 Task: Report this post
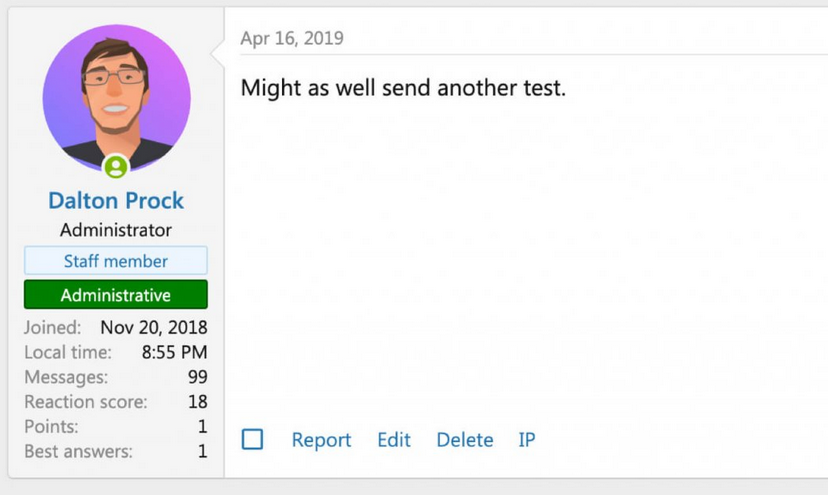(321, 440)
